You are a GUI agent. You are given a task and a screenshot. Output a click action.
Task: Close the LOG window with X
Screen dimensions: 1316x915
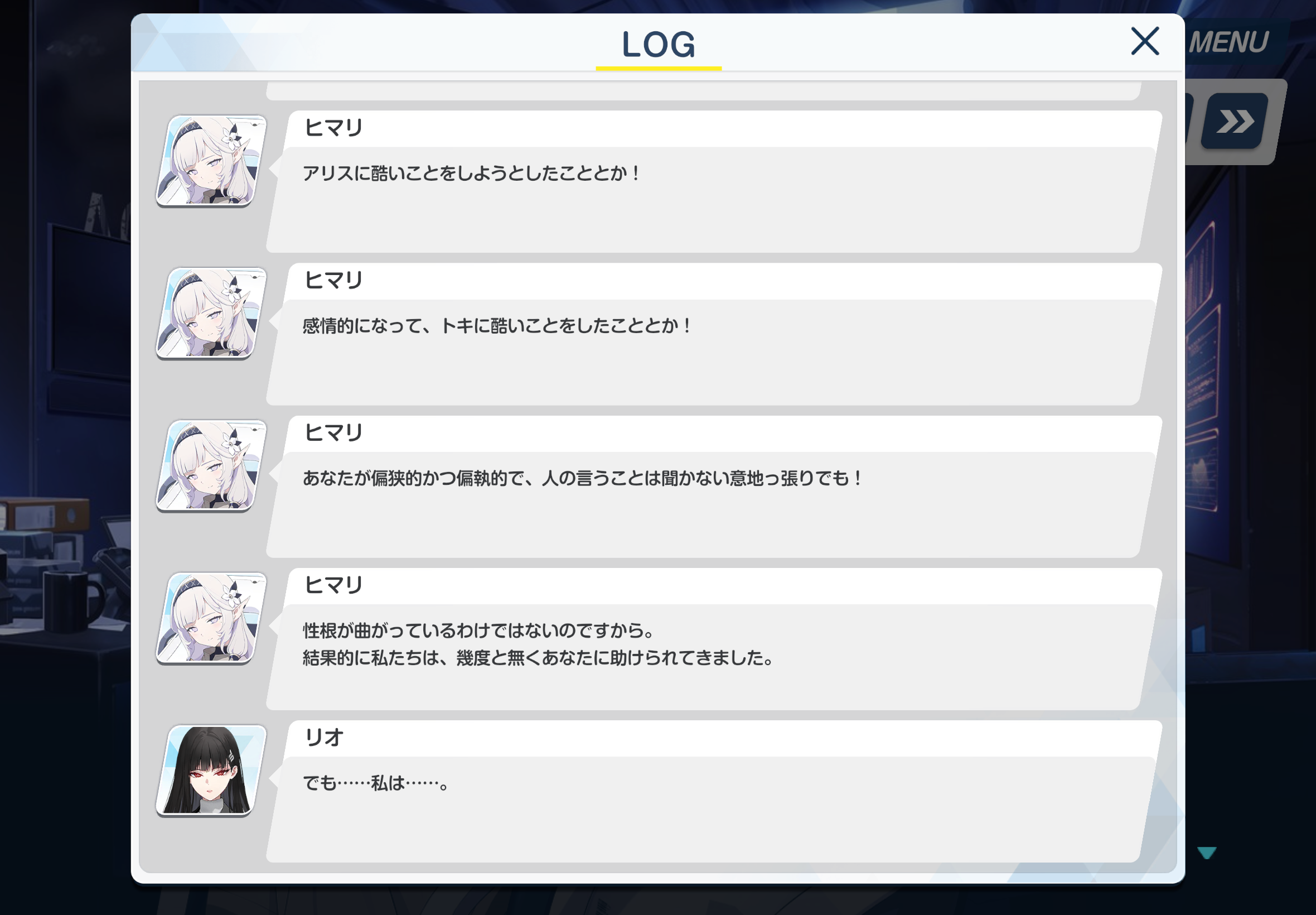(1145, 41)
